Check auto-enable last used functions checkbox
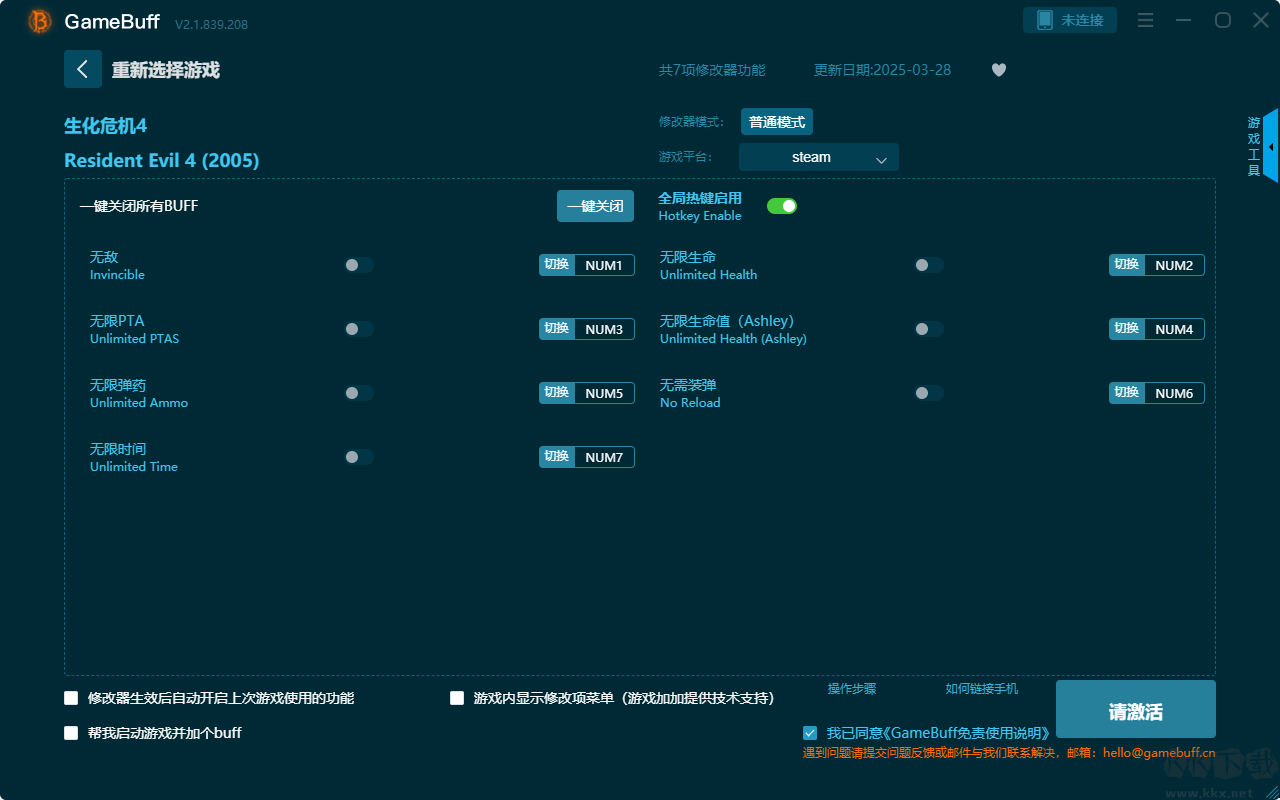 click(x=71, y=698)
